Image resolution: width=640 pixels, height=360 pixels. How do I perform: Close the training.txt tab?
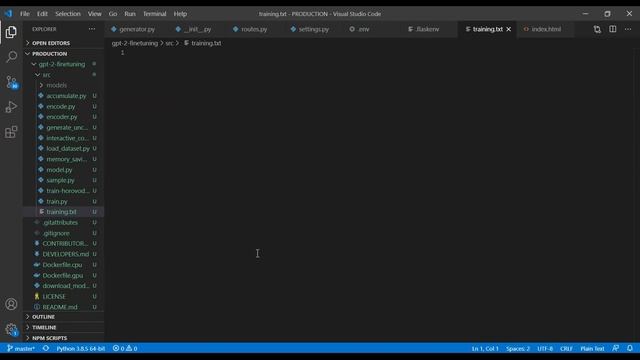[x=509, y=29]
